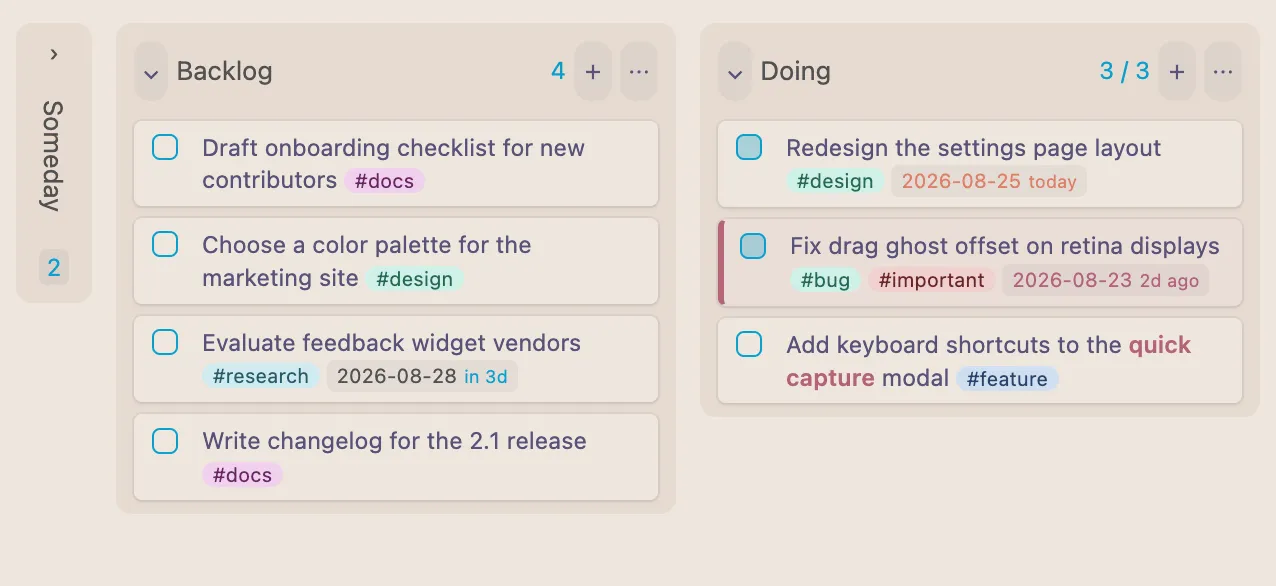Check the Add keyboard shortcuts task
The image size is (1276, 586).
point(749,345)
